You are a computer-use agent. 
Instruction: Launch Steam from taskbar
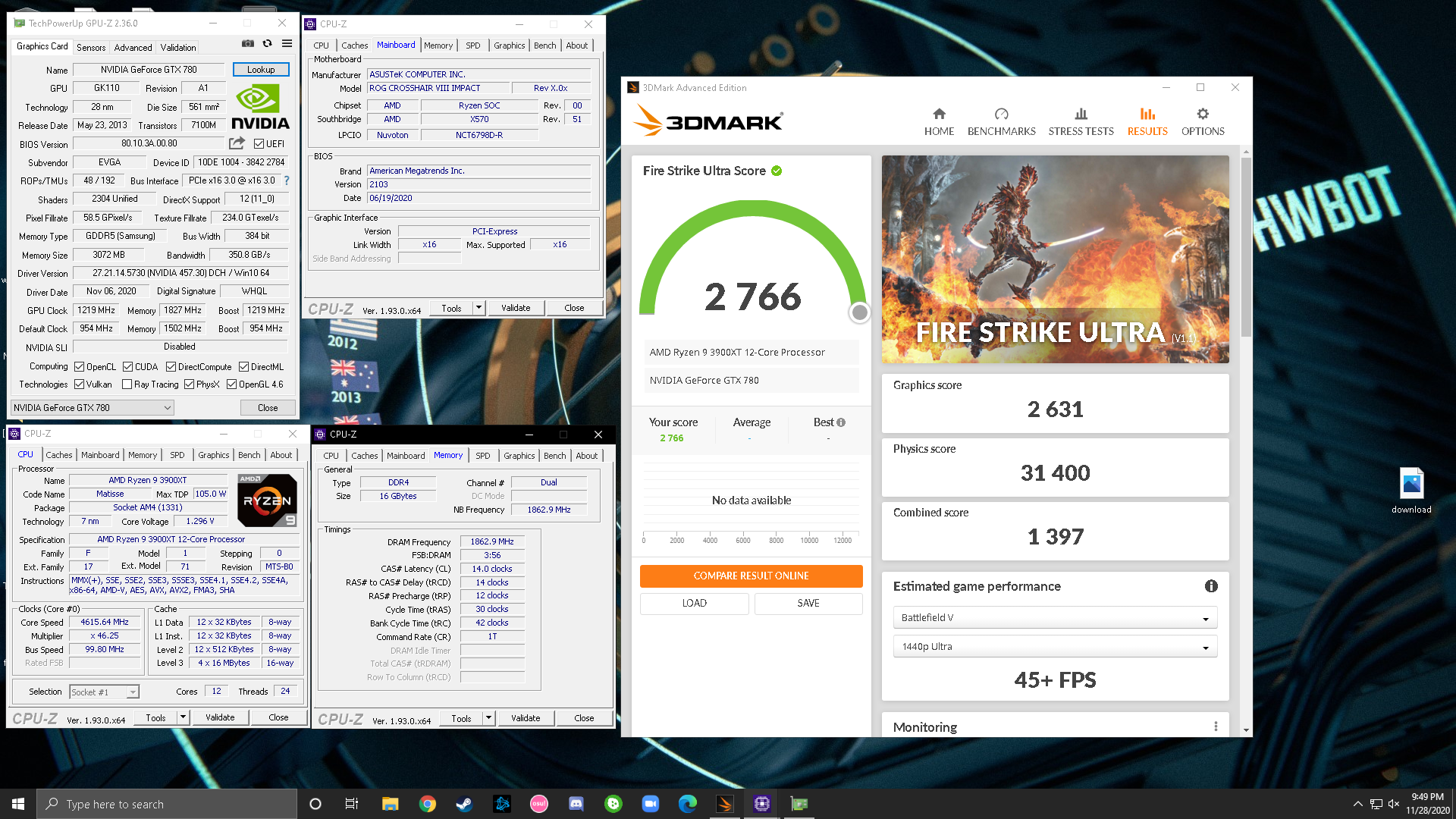click(464, 804)
